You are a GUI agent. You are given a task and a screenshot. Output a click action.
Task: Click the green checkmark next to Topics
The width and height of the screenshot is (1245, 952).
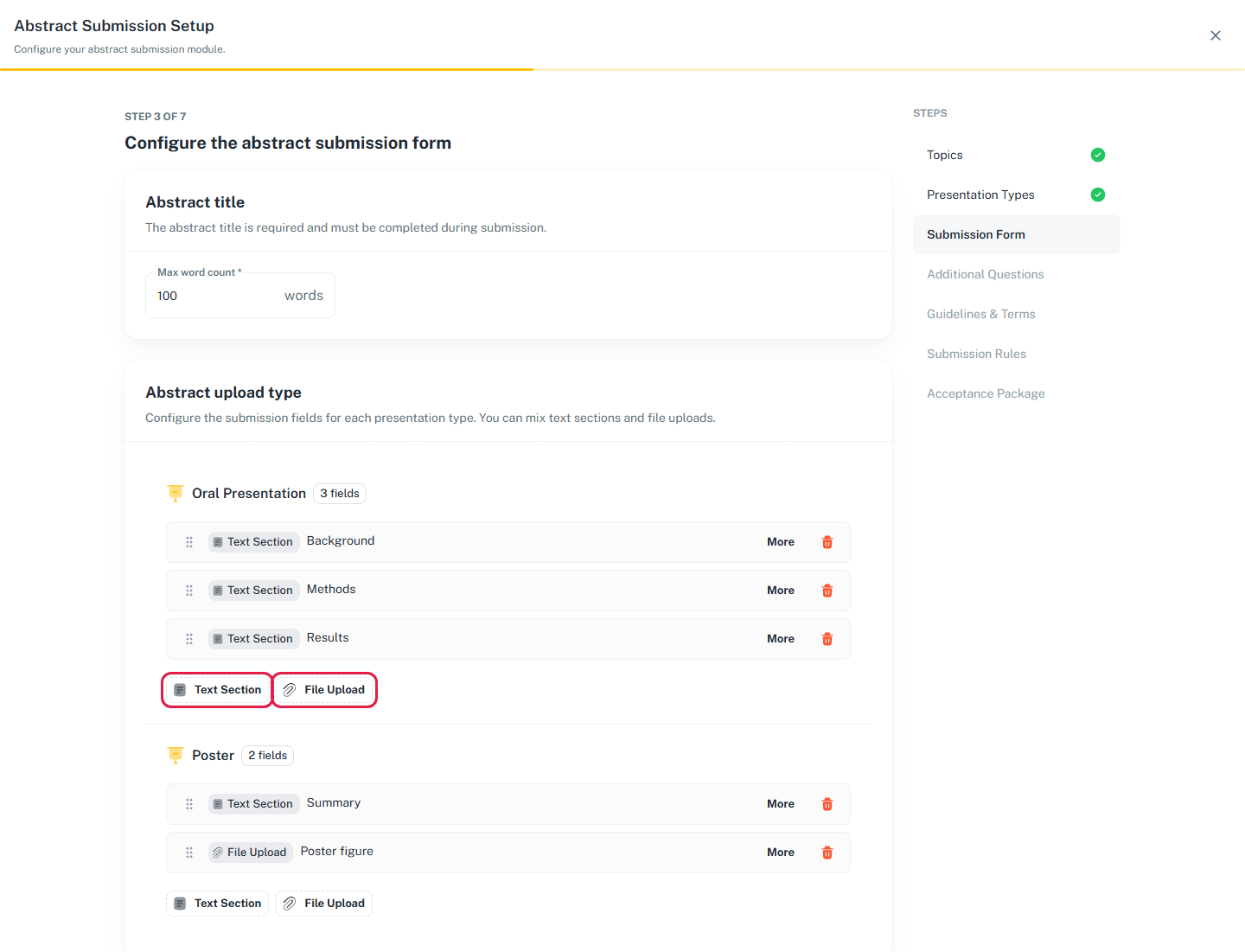point(1098,155)
